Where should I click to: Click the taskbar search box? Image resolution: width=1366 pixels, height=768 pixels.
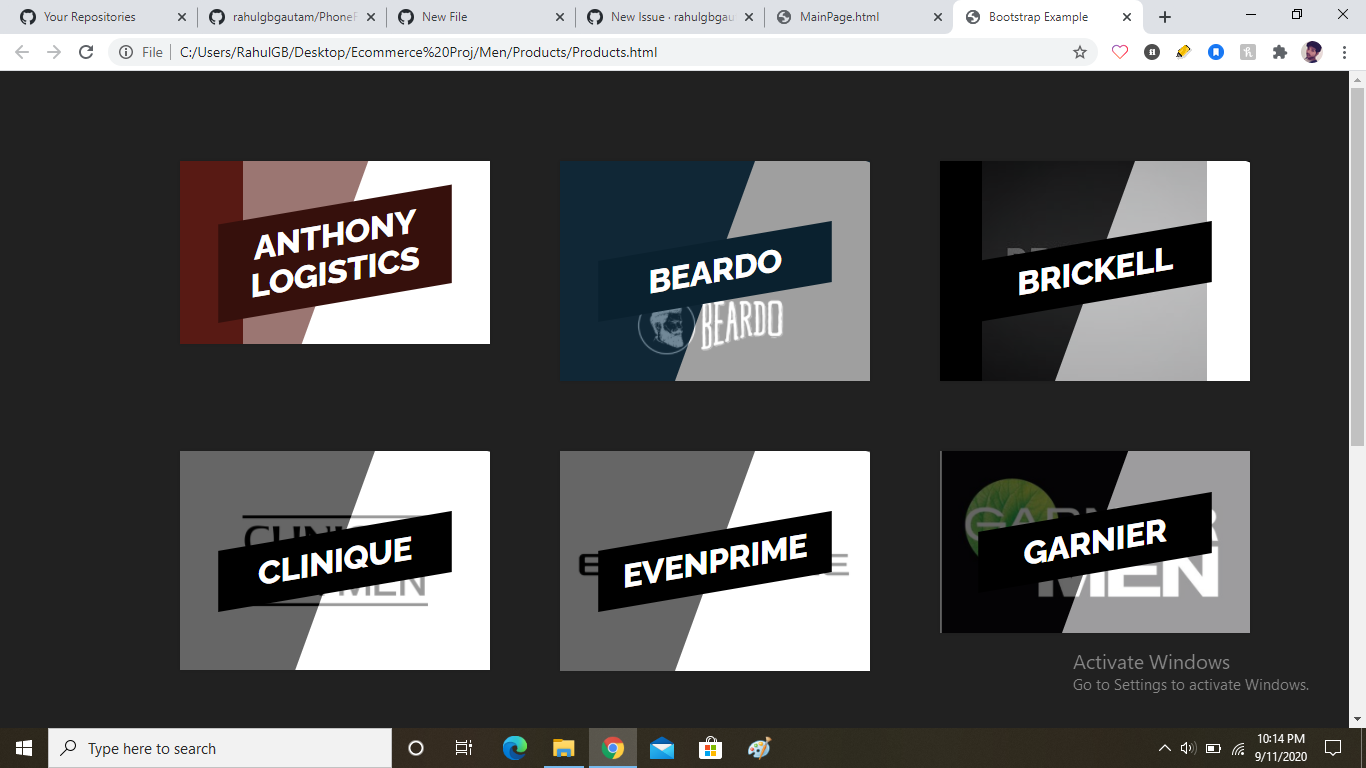pyautogui.click(x=220, y=748)
